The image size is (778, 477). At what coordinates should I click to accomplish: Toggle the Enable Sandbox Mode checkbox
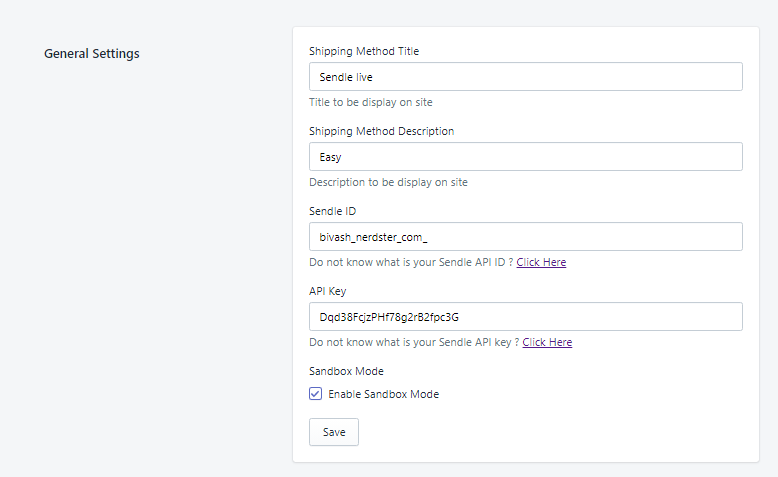tap(315, 394)
